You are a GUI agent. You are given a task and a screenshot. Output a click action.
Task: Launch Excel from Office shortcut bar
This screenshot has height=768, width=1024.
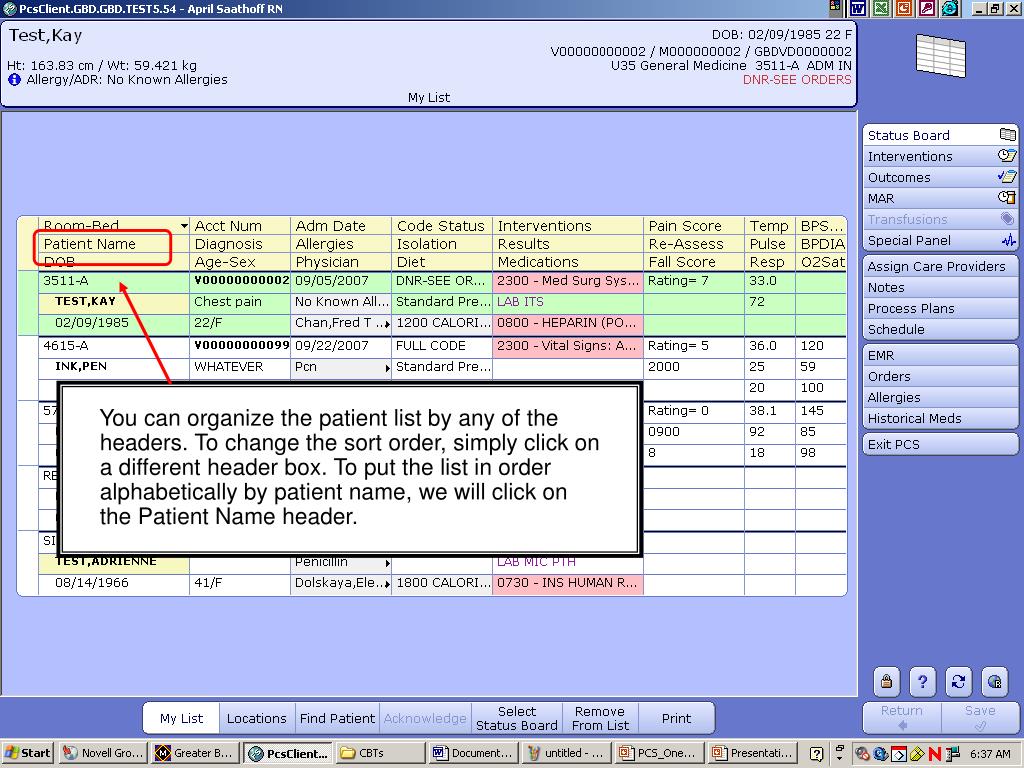point(881,8)
